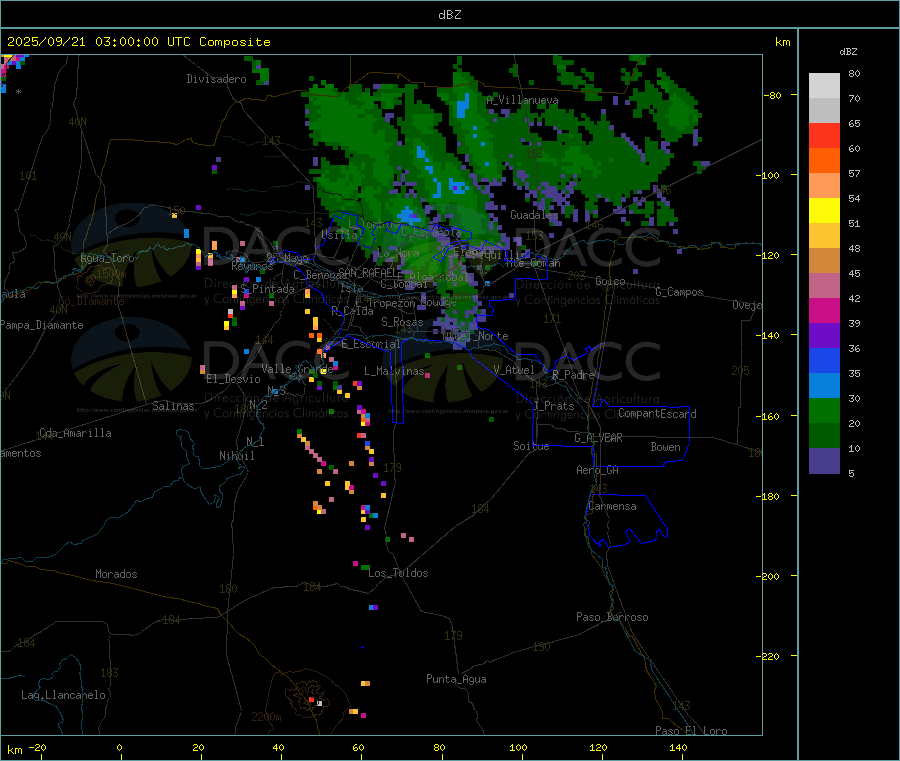This screenshot has height=761, width=900.
Task: Click the Agua_Toro location label
Action: (107, 258)
